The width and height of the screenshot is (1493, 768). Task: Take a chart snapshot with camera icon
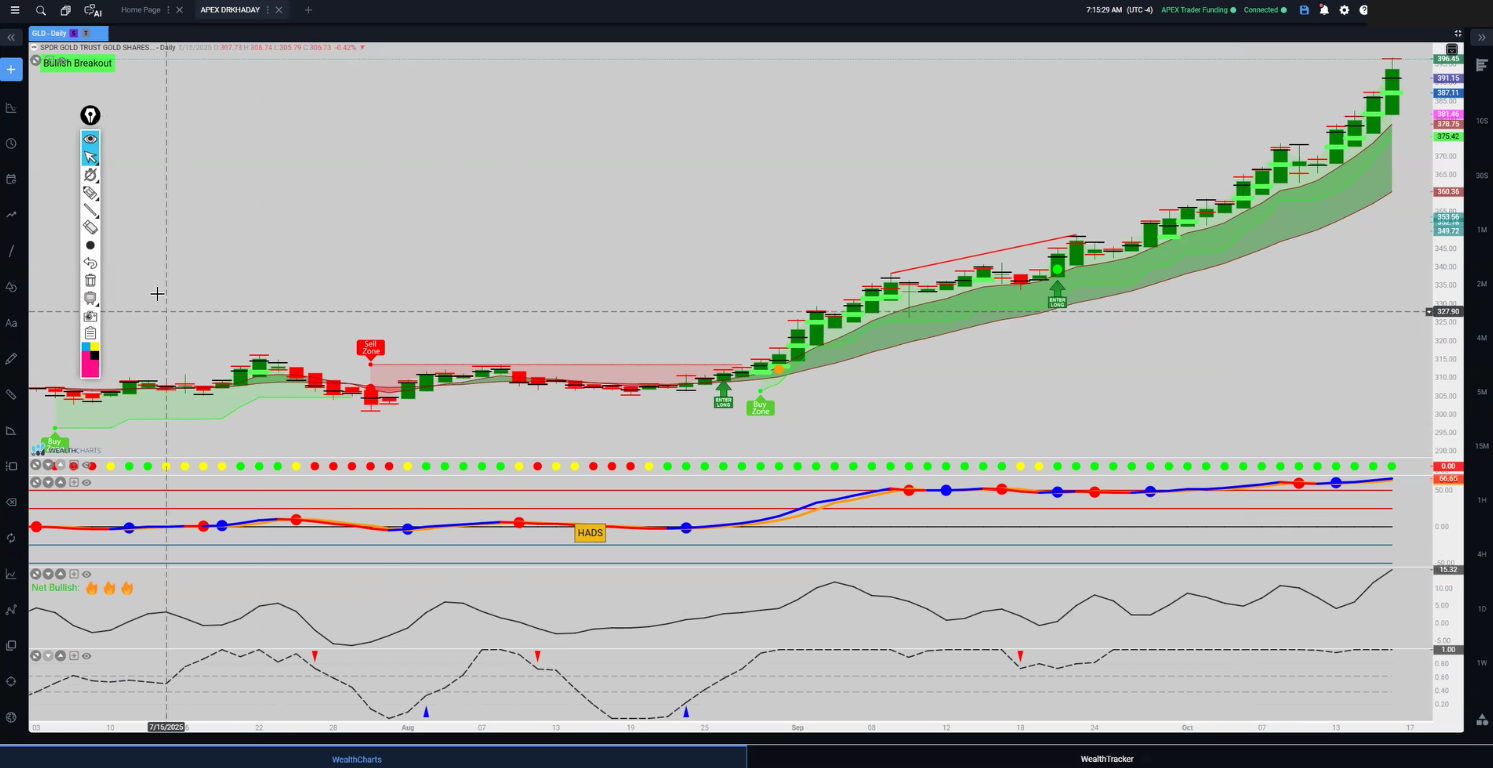(x=90, y=316)
